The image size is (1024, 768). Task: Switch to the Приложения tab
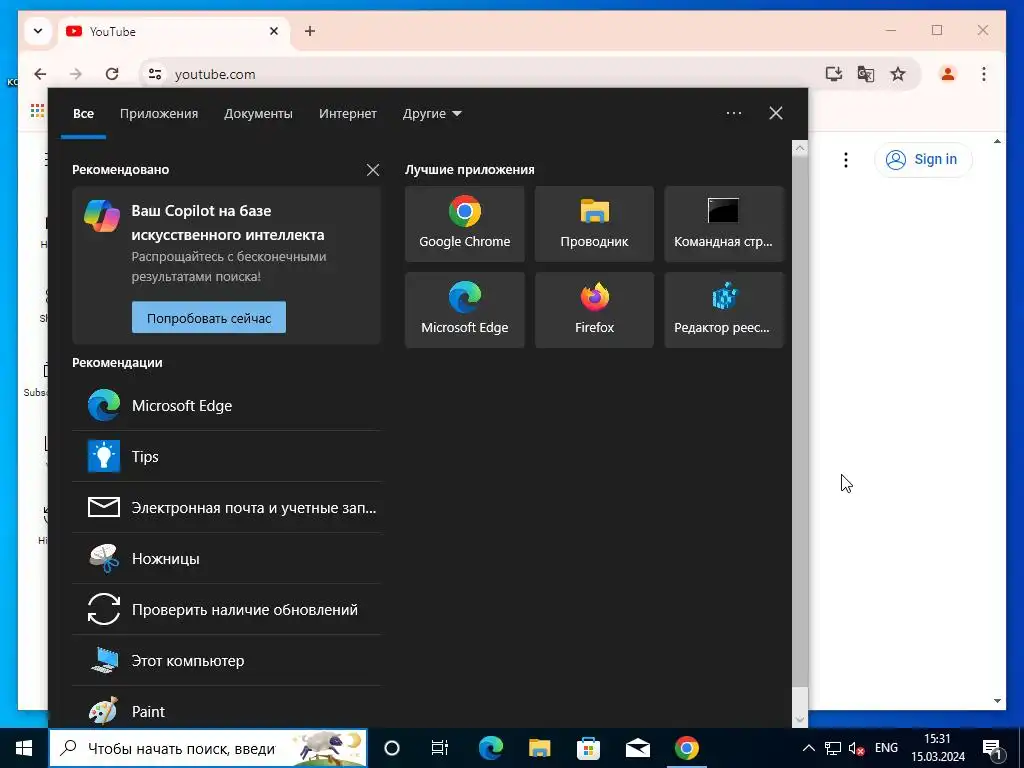tap(159, 114)
